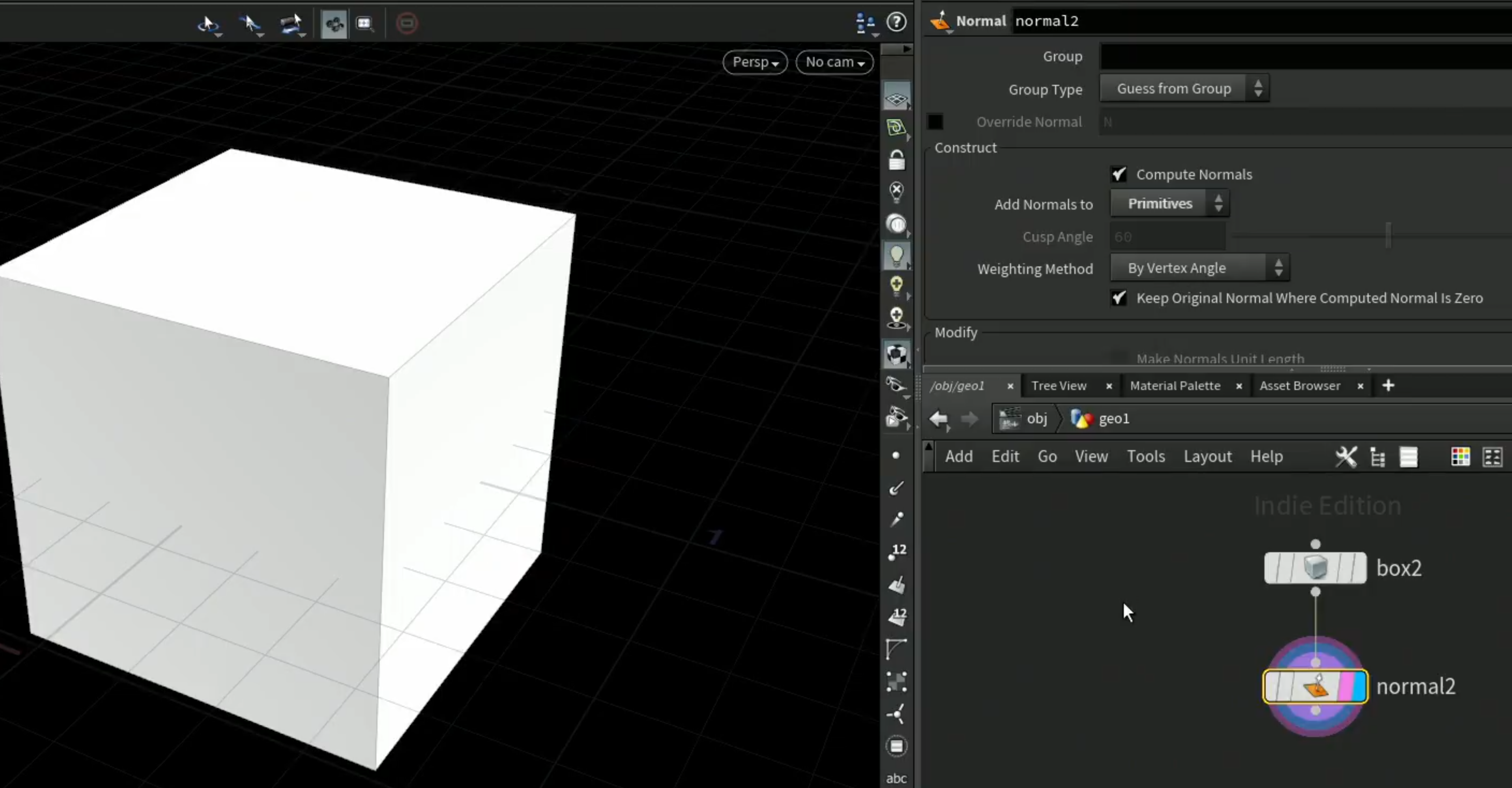This screenshot has height=788, width=1512.
Task: Toggle the Compute Normals checkbox
Action: [1118, 175]
